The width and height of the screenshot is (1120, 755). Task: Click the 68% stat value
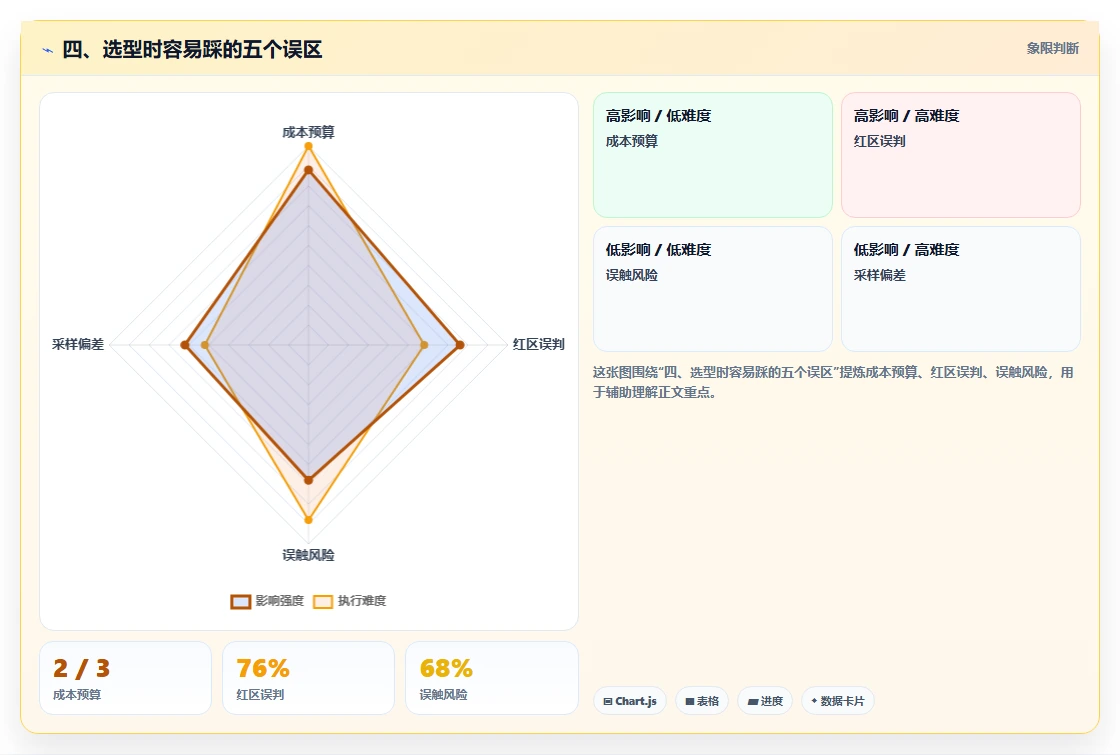[x=446, y=669]
